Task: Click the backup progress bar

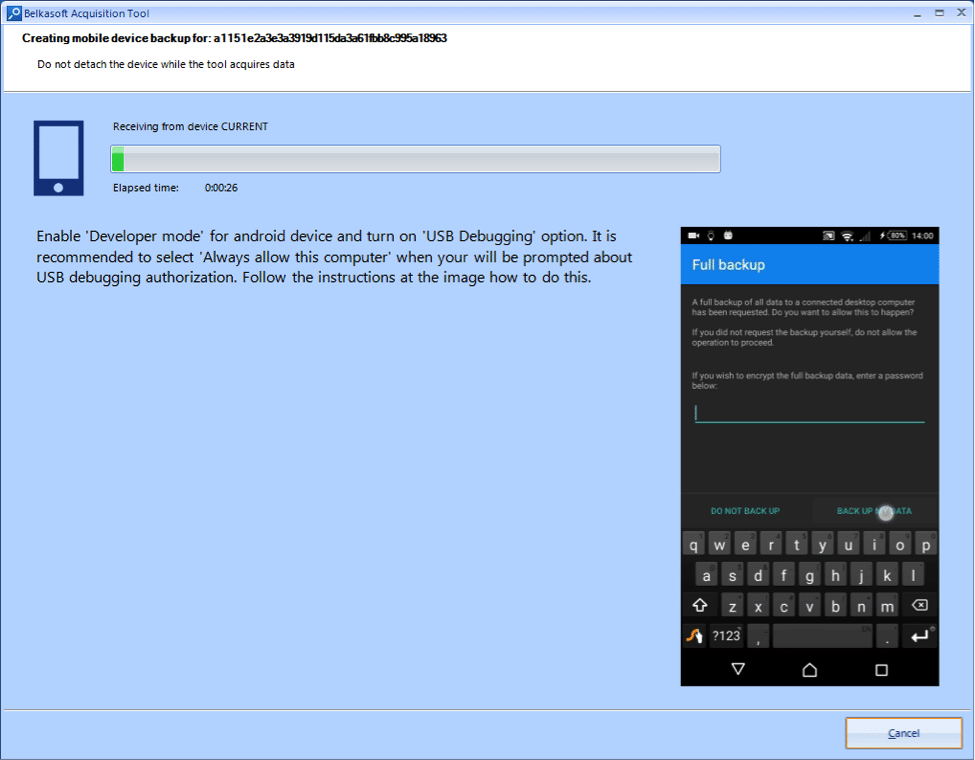Action: (x=415, y=159)
